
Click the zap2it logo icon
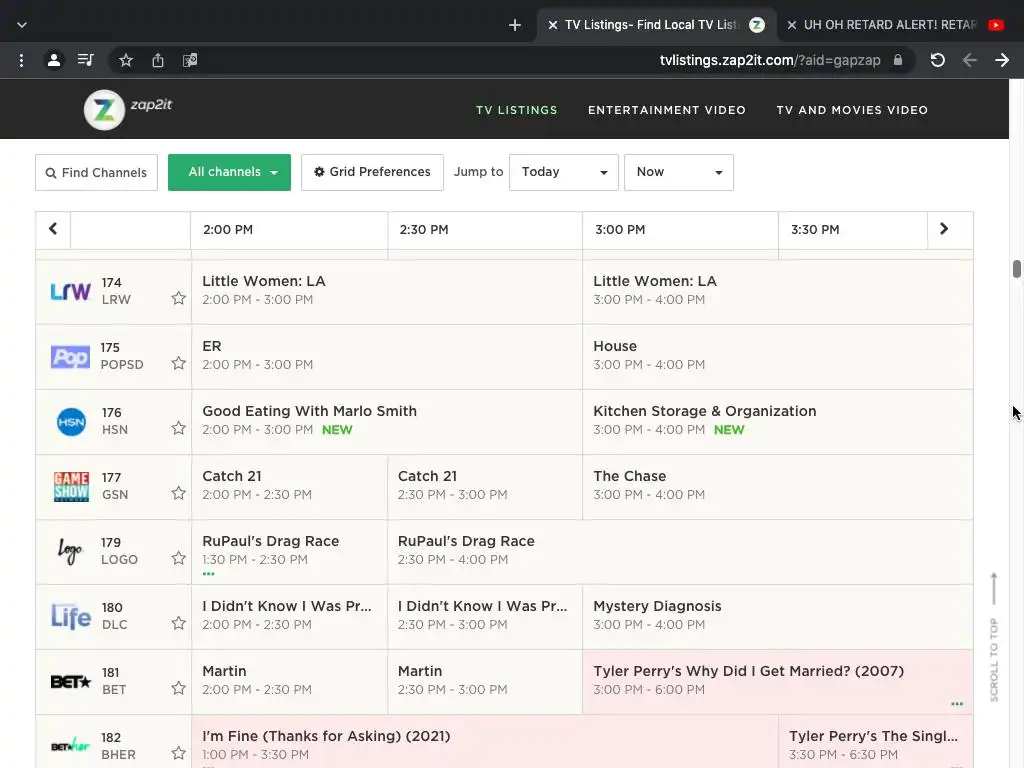tap(104, 110)
